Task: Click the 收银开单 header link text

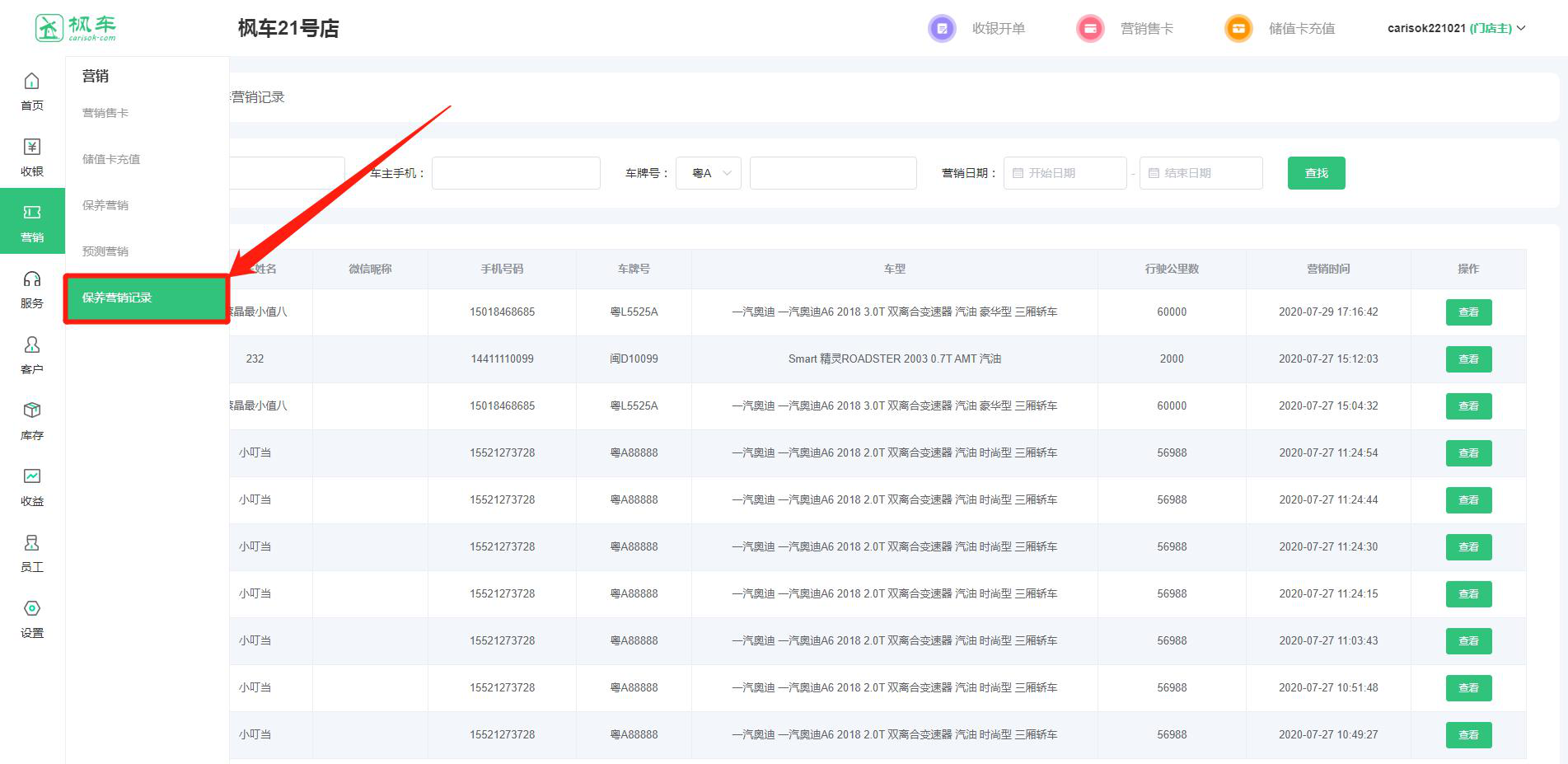Action: (x=999, y=29)
